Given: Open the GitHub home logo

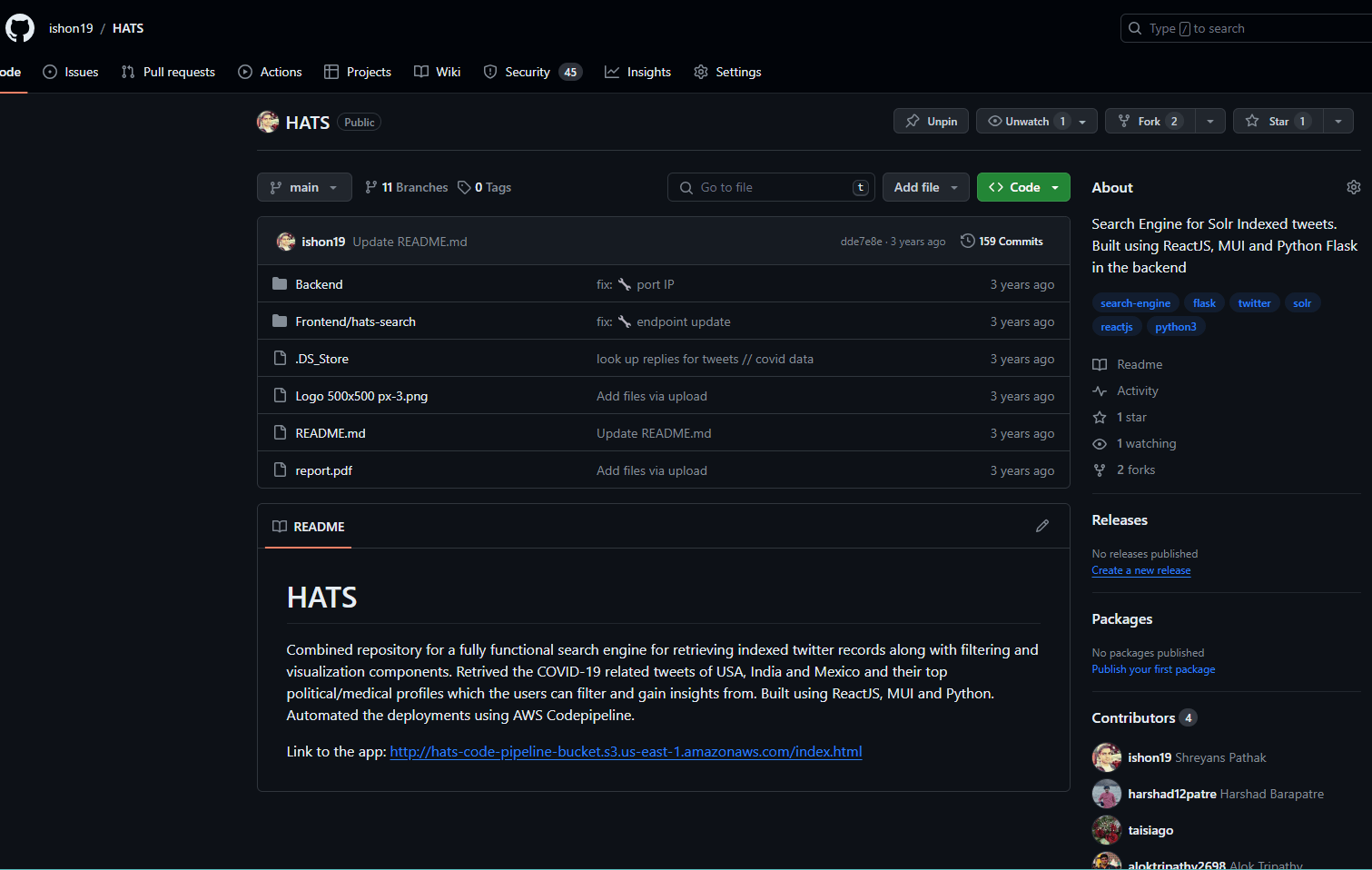Looking at the screenshot, I should tap(20, 28).
